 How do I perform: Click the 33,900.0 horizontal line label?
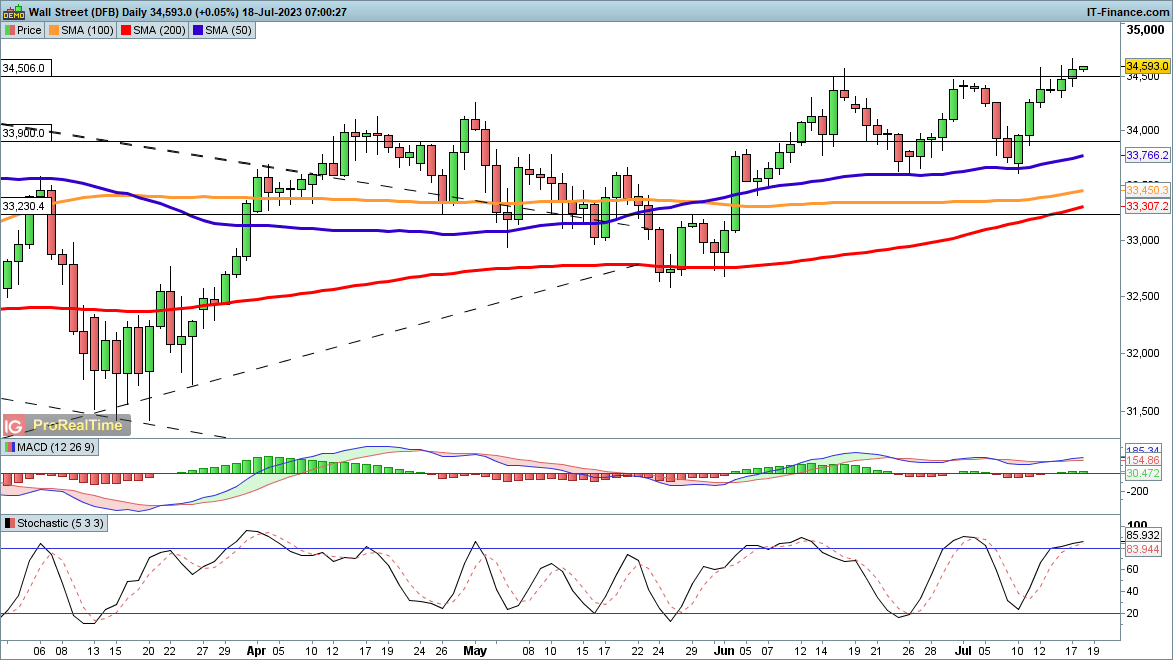pos(25,133)
